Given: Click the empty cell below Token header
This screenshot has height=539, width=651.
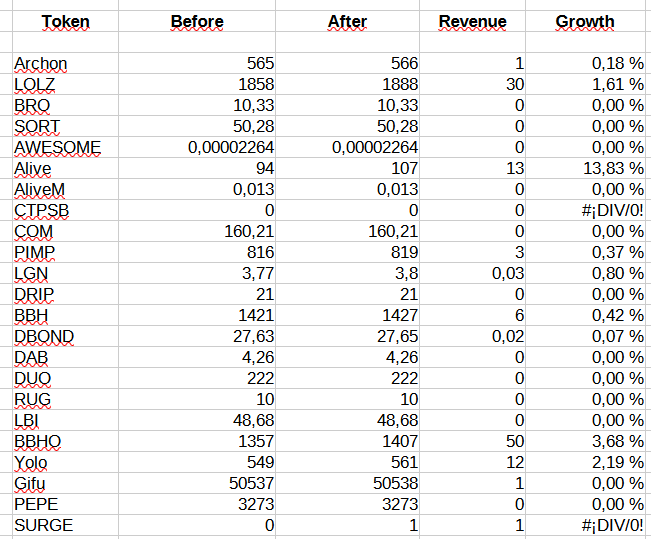Looking at the screenshot, I should tap(66, 42).
